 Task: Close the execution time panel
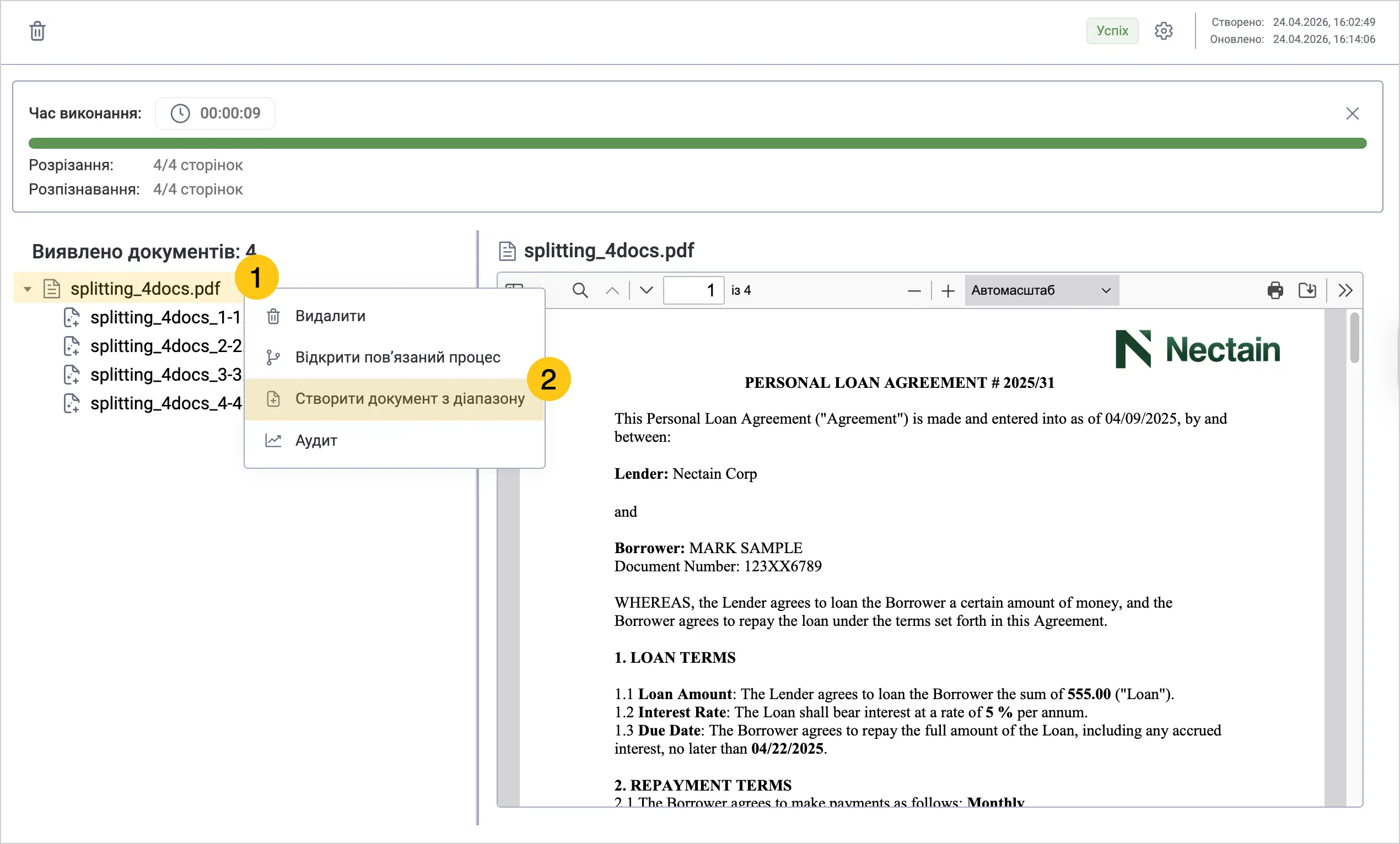click(x=1352, y=113)
